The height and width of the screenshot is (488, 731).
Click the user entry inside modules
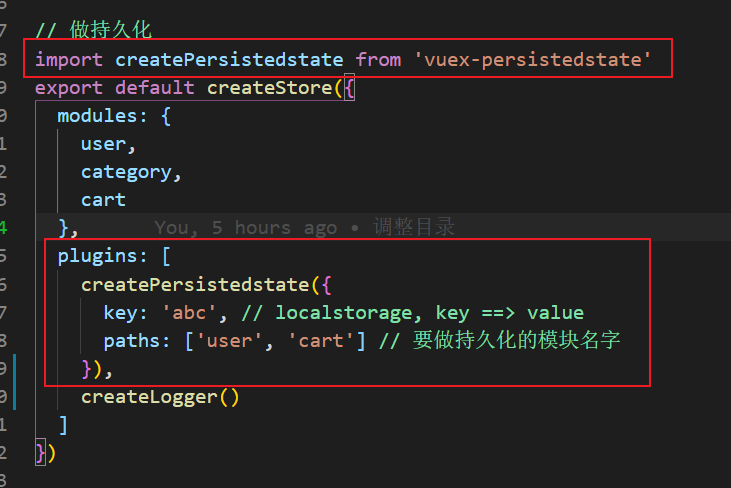(x=103, y=144)
